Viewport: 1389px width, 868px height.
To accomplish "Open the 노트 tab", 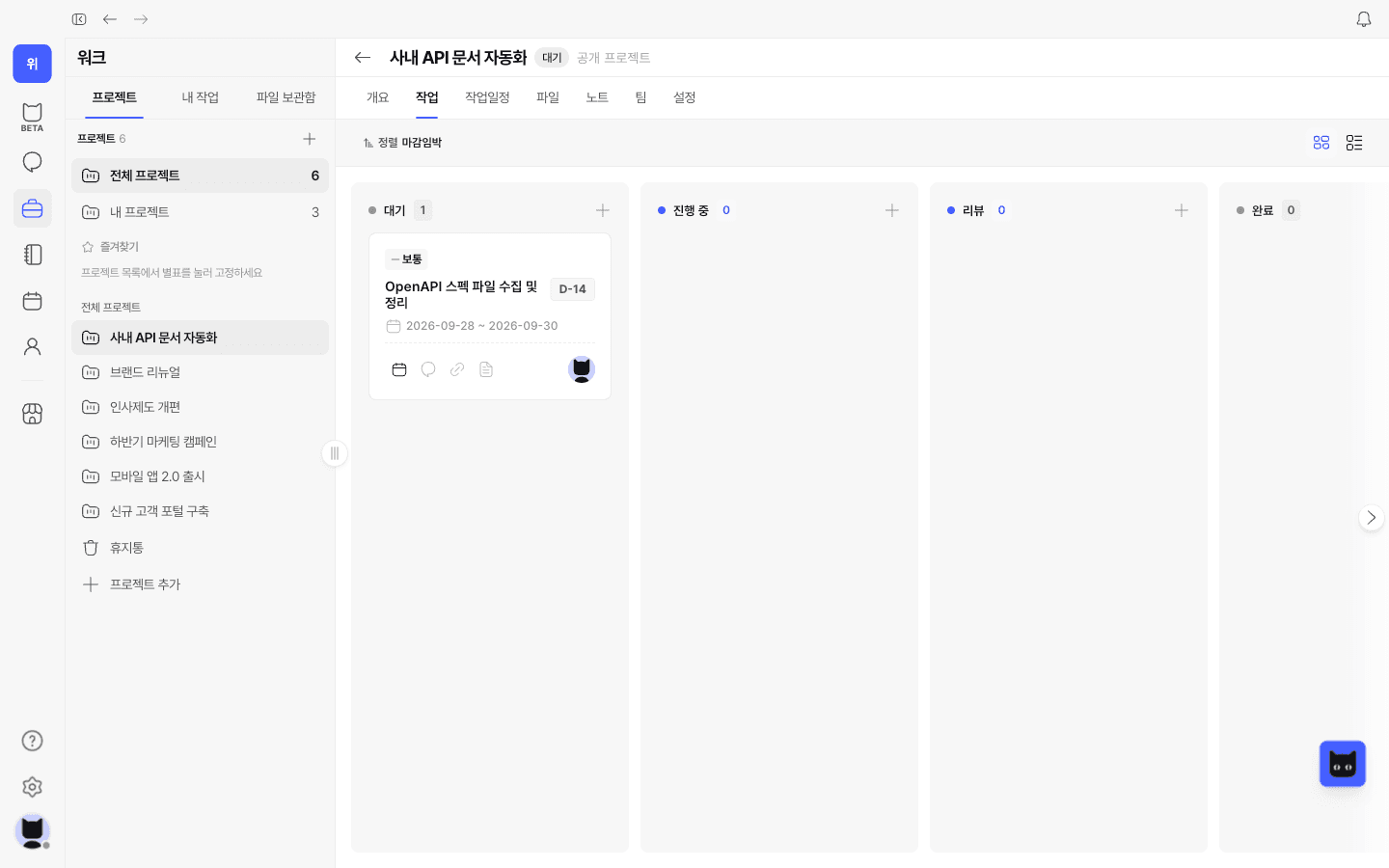I will [597, 97].
